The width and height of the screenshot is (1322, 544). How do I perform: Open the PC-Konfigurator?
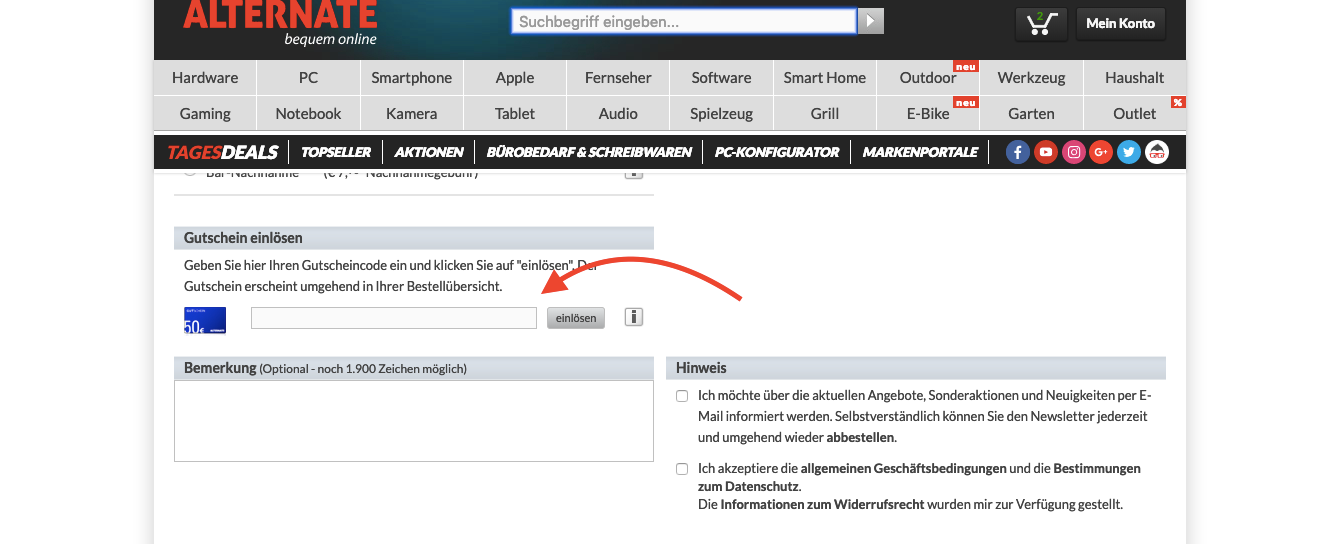point(777,152)
